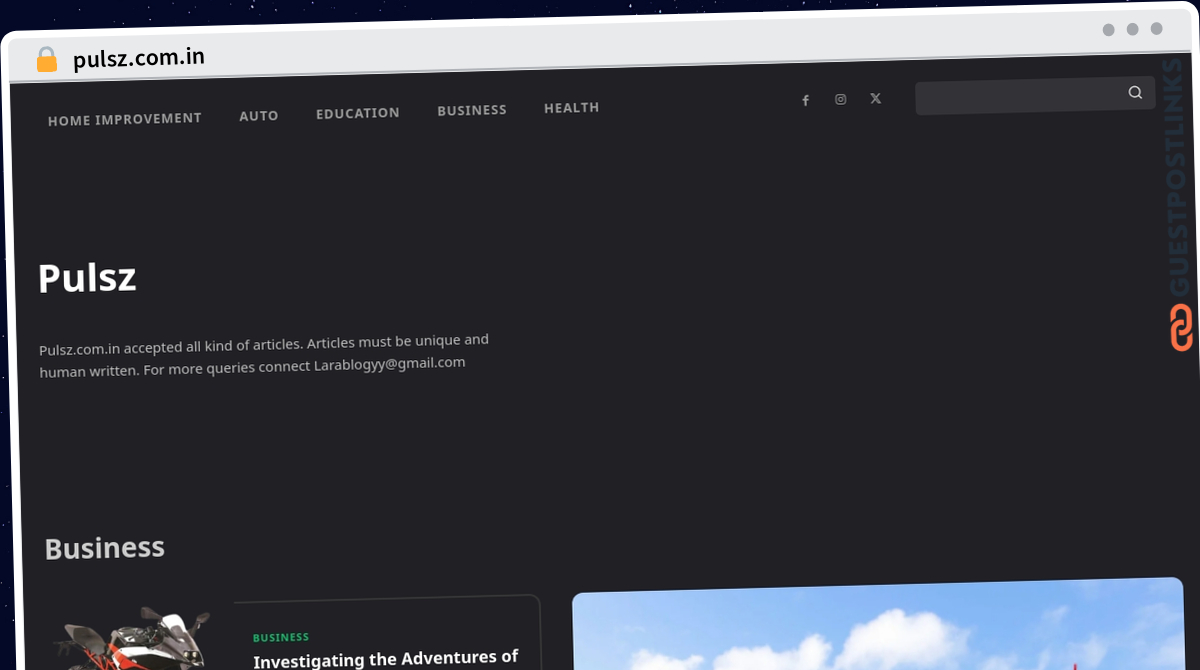Viewport: 1200px width, 670px height.
Task: Click the Pulsz site title
Action: coord(87,278)
